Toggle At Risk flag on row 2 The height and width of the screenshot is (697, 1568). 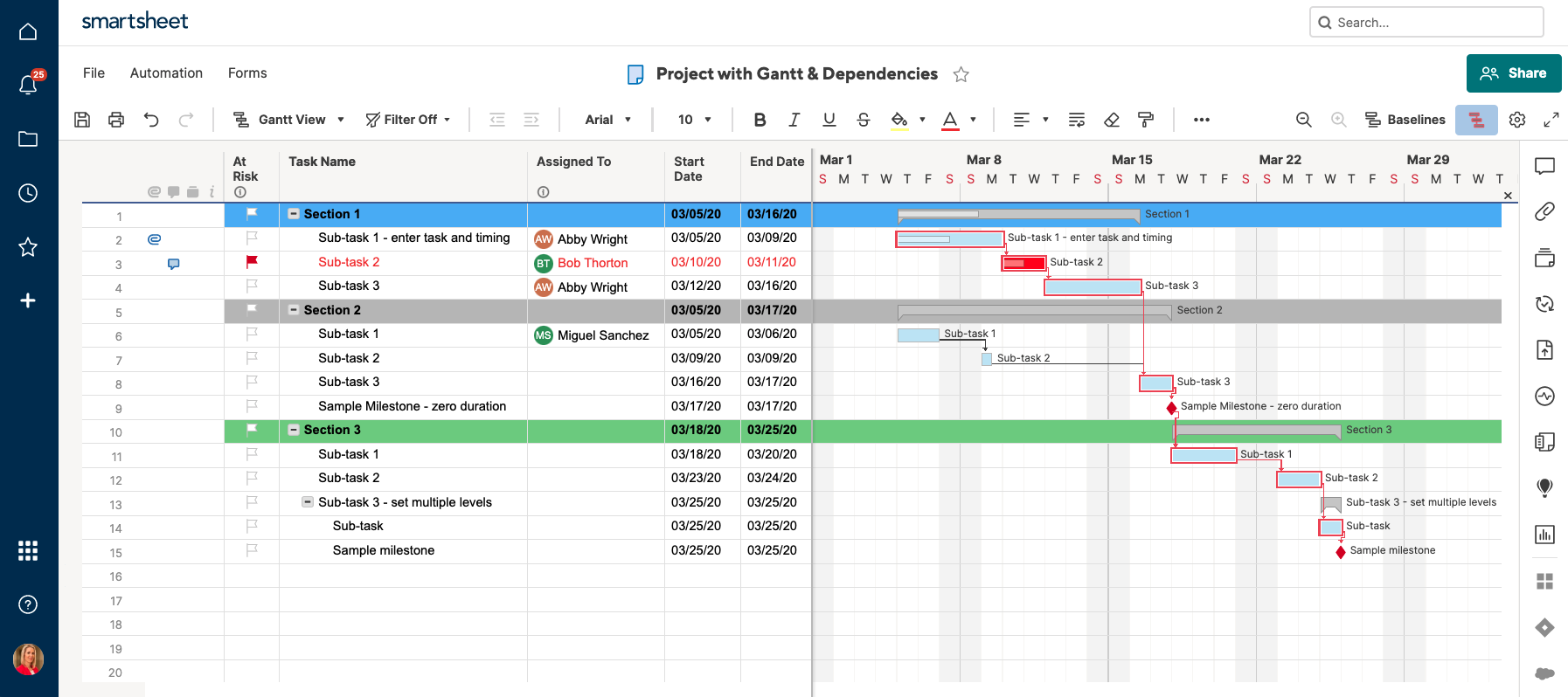point(252,238)
